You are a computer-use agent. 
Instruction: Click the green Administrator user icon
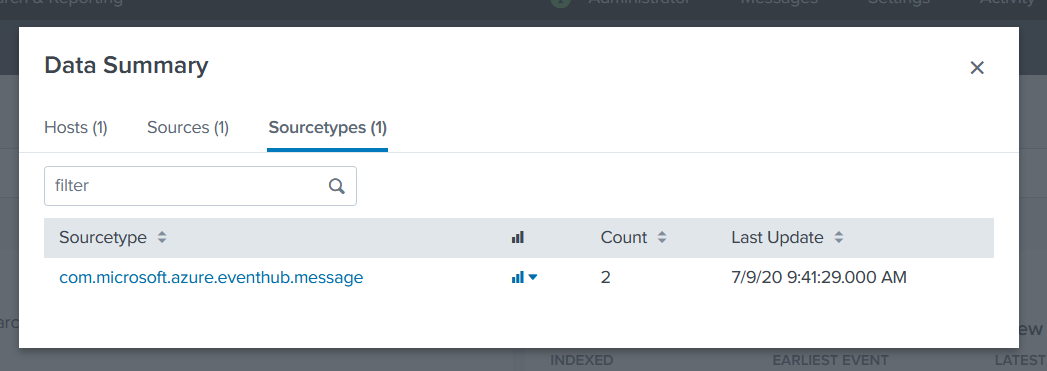(561, 2)
